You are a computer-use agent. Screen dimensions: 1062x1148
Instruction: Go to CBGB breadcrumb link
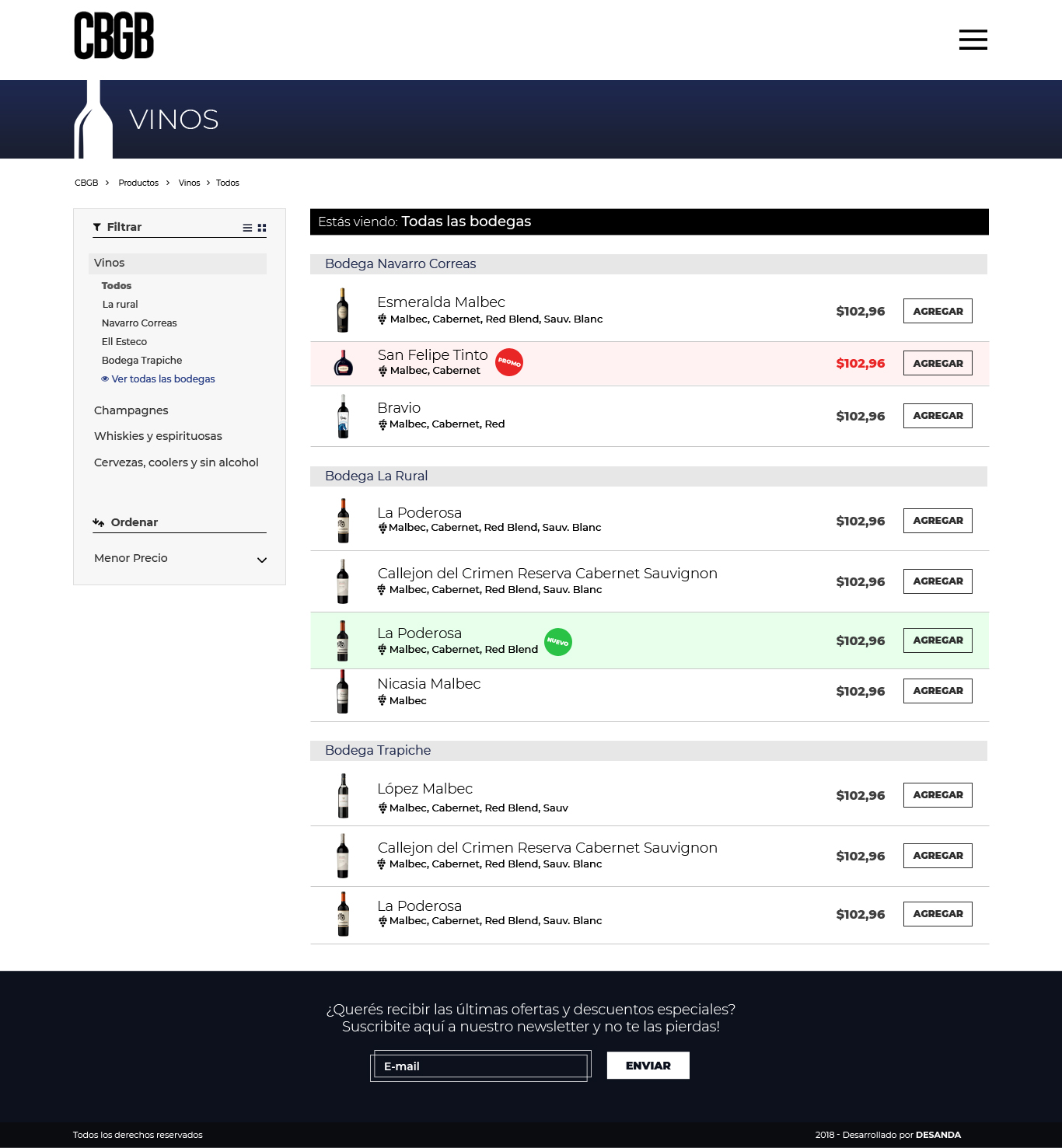pyautogui.click(x=86, y=183)
